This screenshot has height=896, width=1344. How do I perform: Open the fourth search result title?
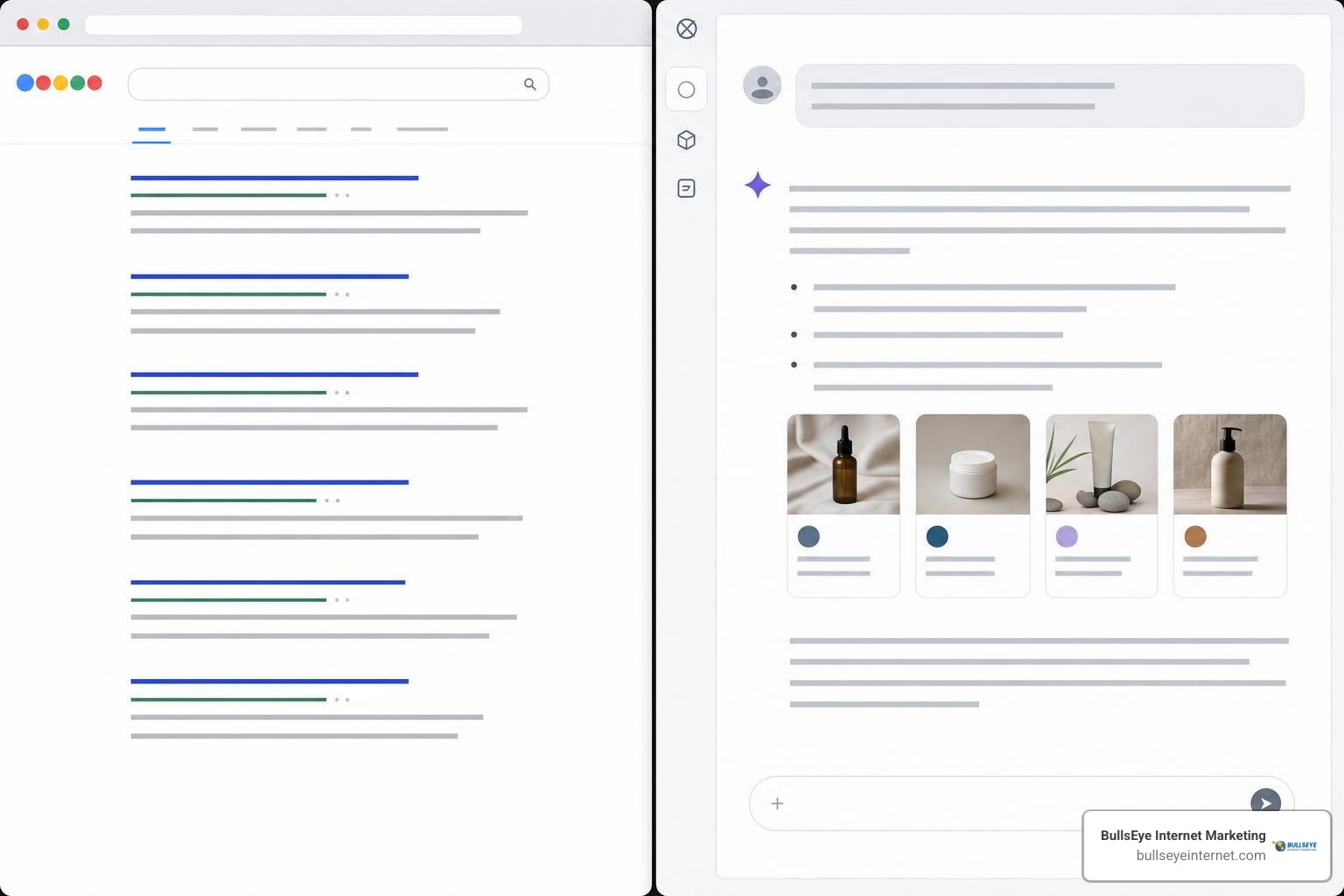pyautogui.click(x=269, y=482)
